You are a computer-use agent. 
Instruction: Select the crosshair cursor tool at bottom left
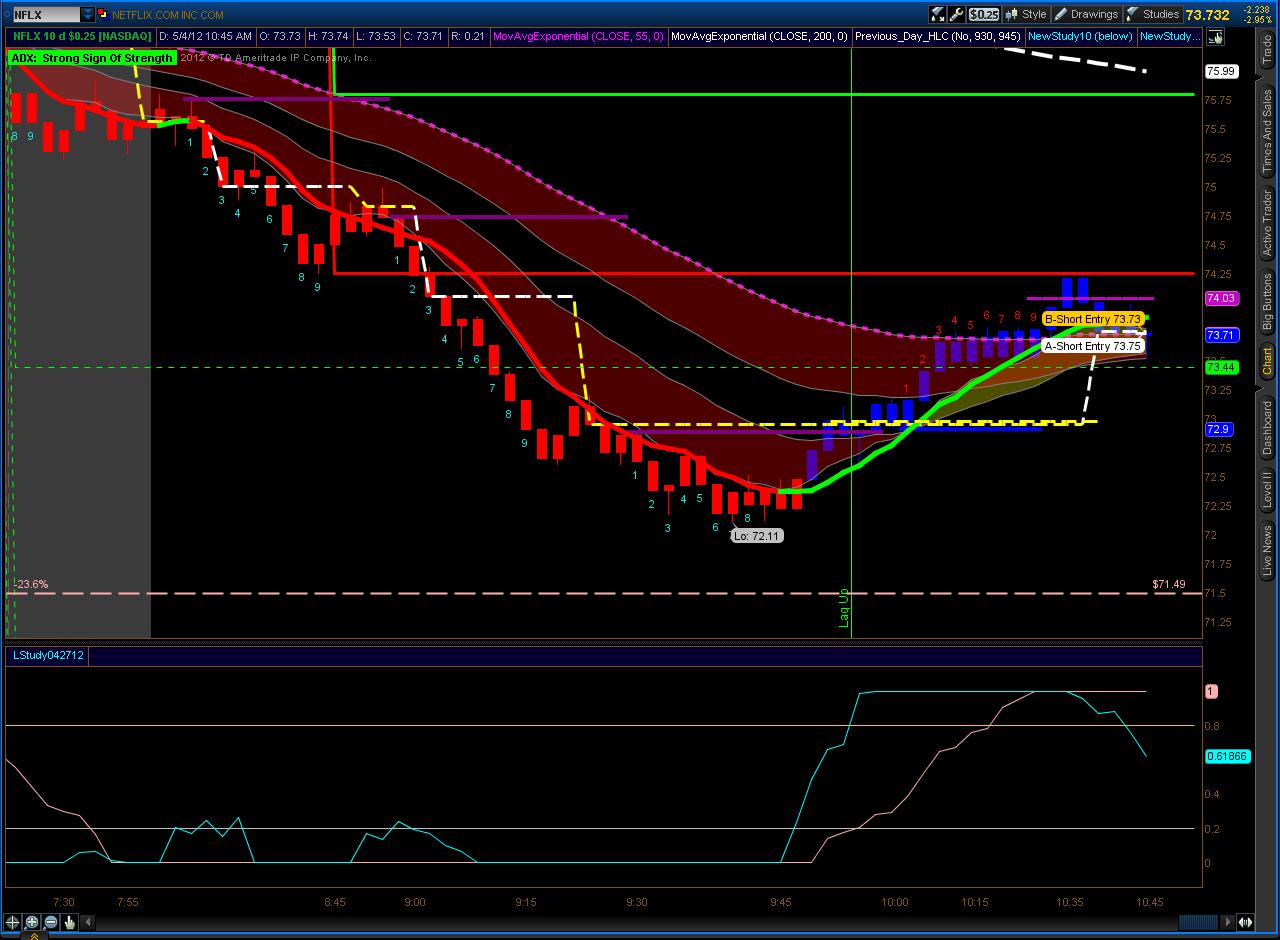point(13,922)
